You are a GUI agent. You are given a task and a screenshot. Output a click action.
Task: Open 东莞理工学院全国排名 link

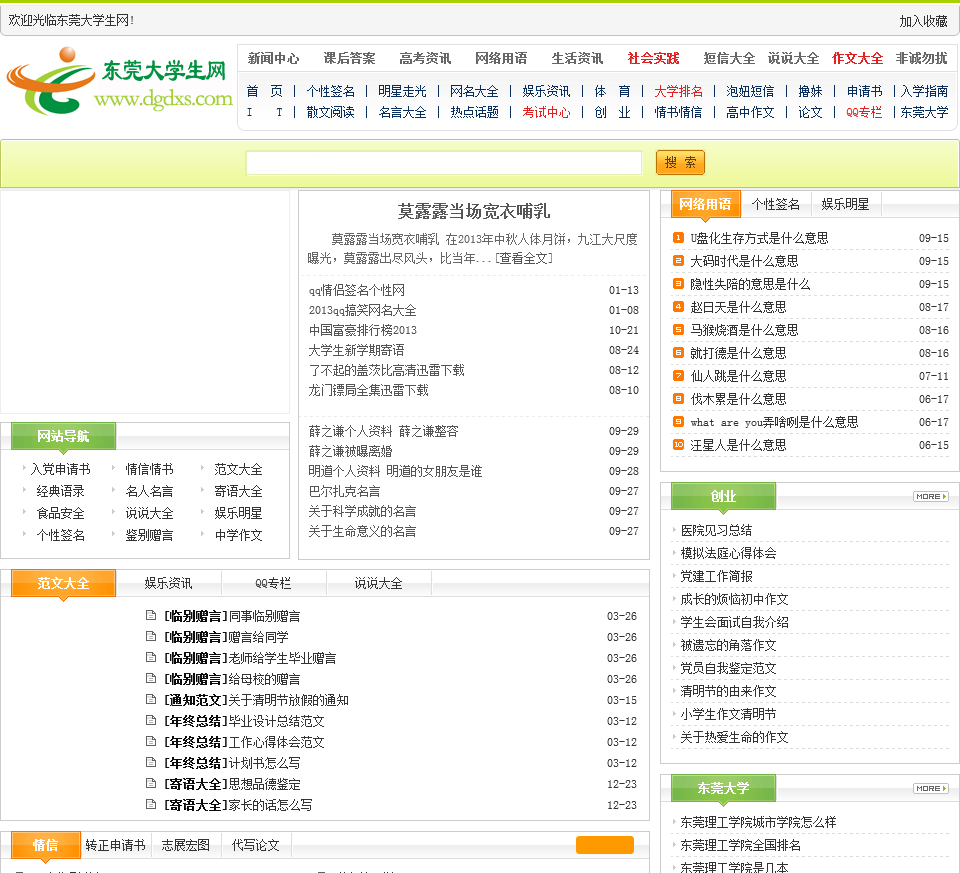pyautogui.click(x=740, y=845)
